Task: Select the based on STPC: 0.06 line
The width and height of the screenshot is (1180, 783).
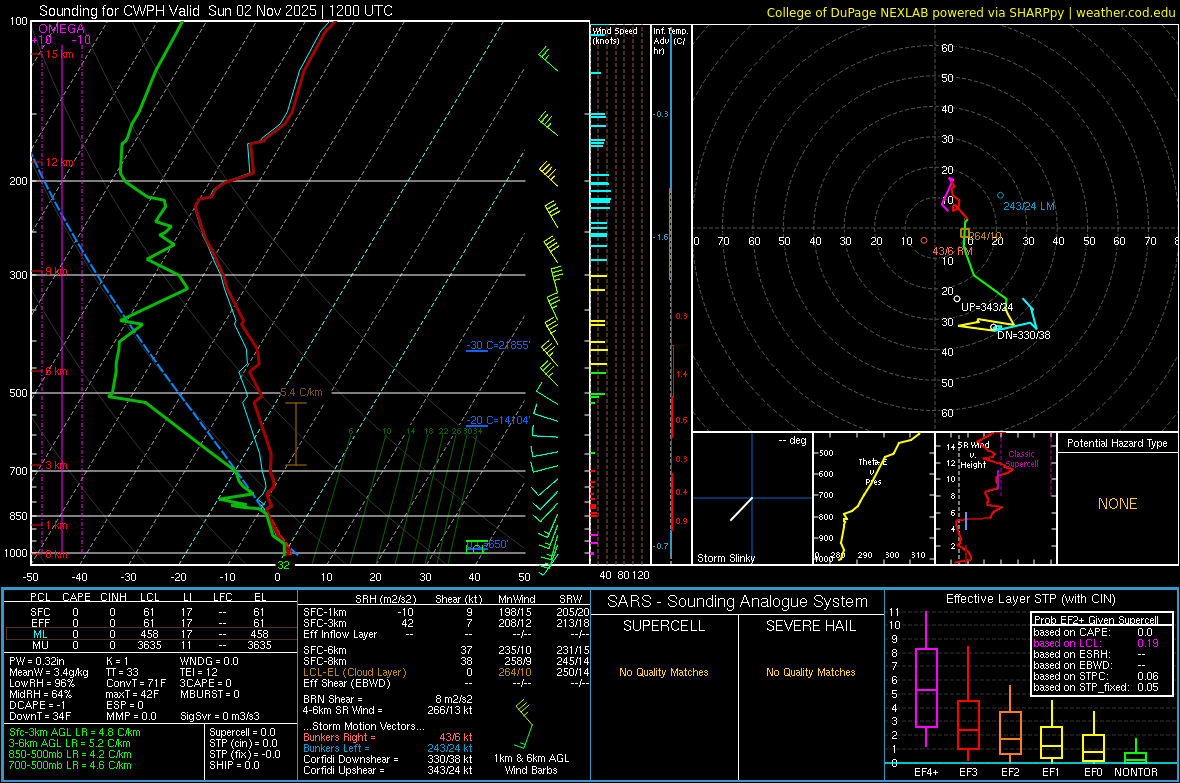Action: 1096,676
